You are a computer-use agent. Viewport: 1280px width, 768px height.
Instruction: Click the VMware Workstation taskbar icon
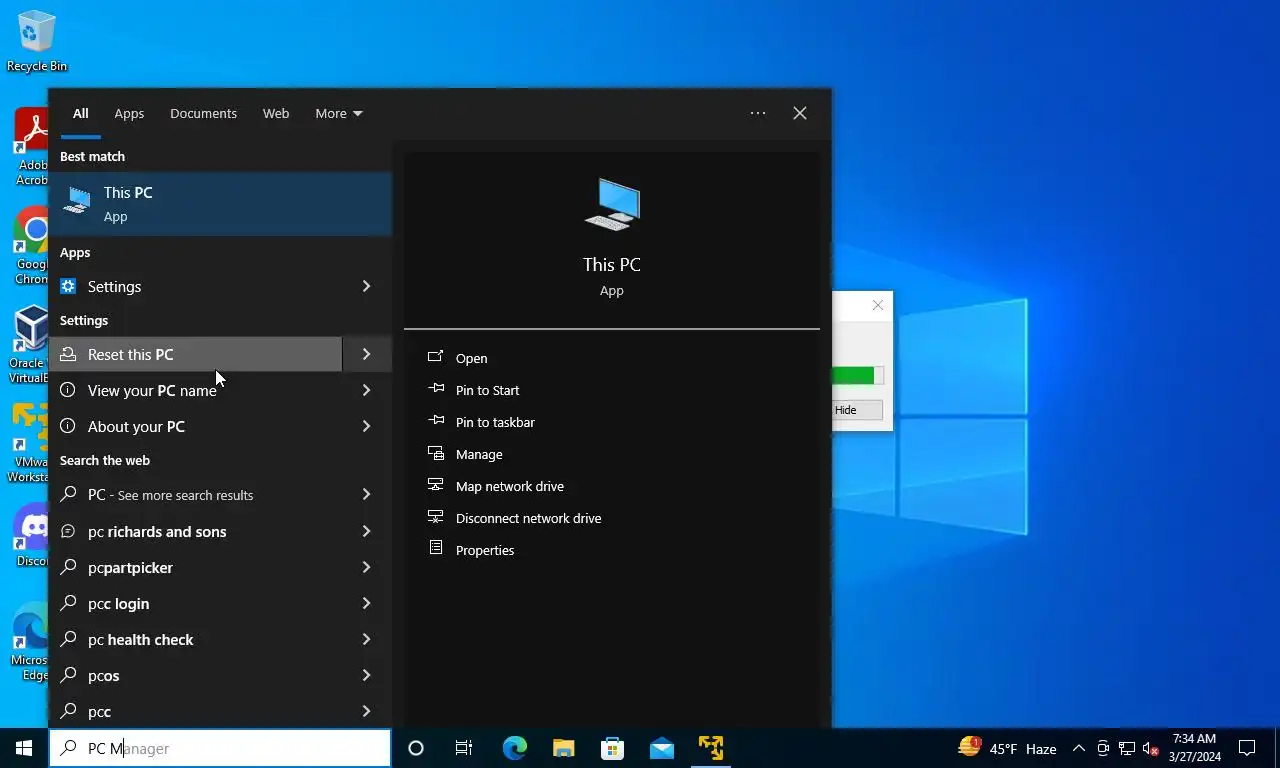click(x=710, y=748)
